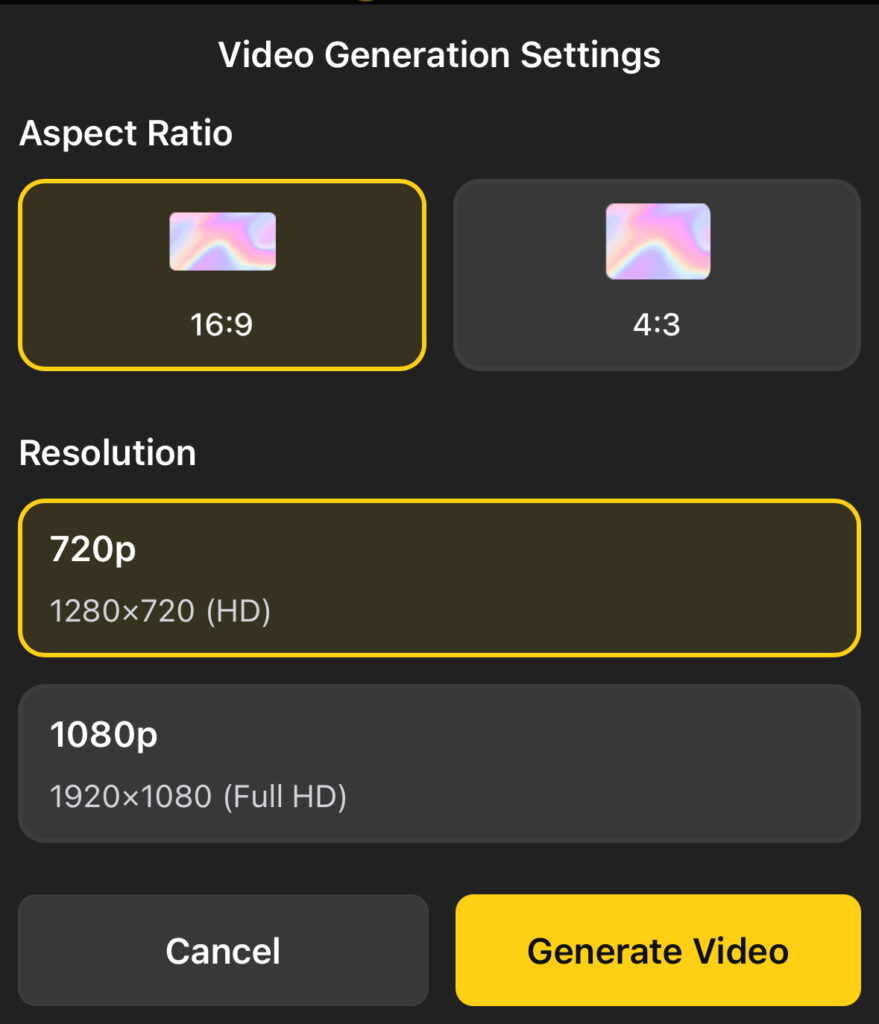Click the Aspect Ratio section heading
Image resolution: width=879 pixels, height=1024 pixels.
click(125, 133)
